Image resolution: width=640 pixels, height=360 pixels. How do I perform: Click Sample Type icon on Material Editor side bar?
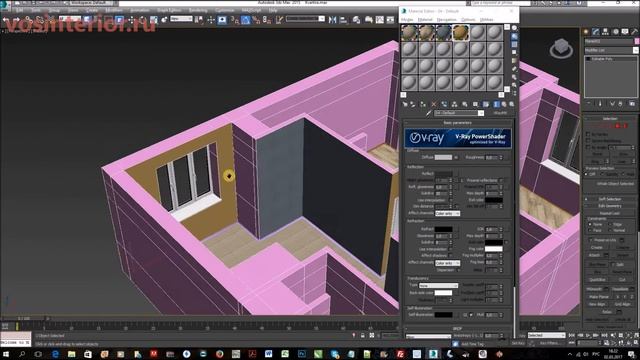click(x=514, y=28)
